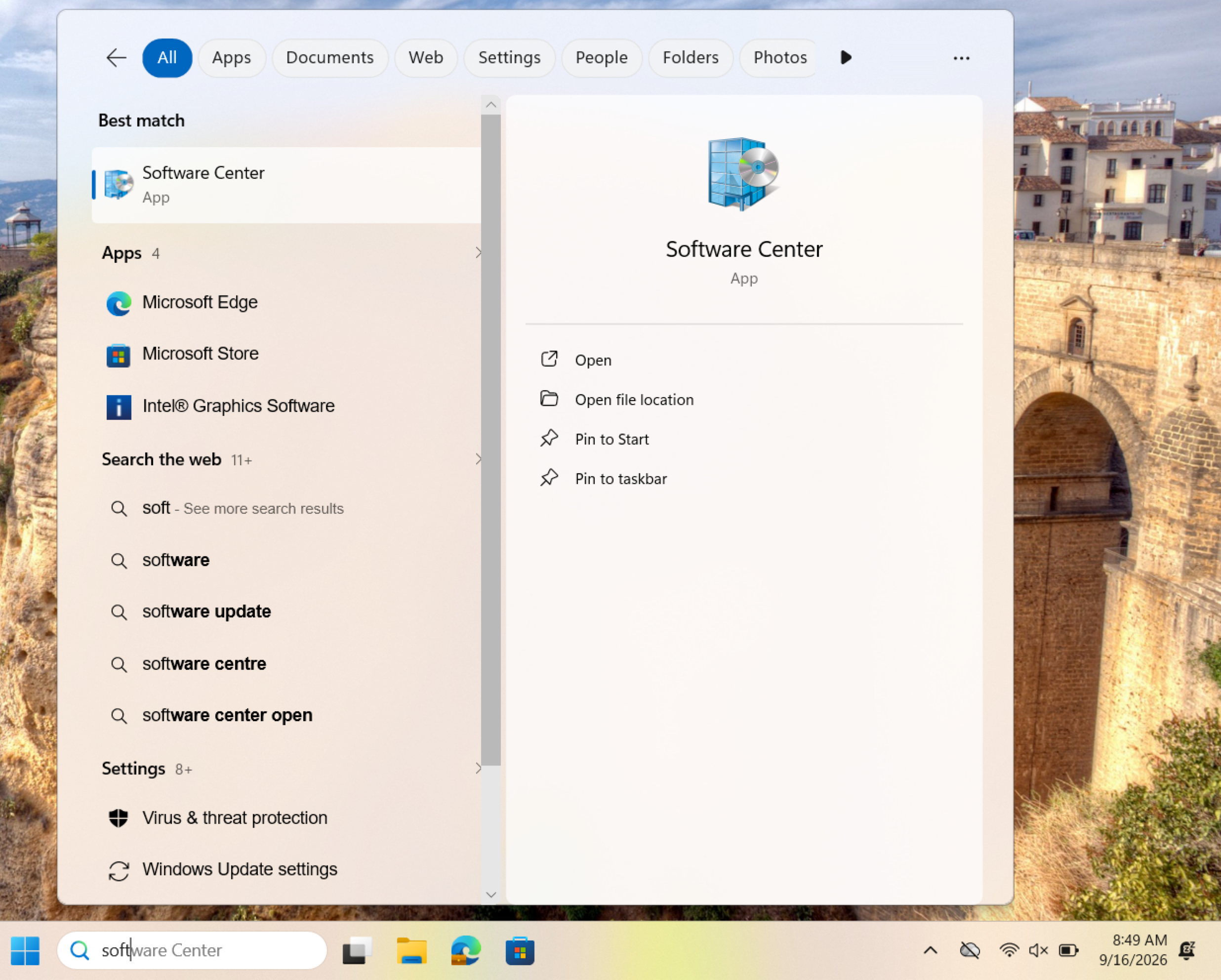
Task: Open Windows Update settings result
Action: [286, 869]
